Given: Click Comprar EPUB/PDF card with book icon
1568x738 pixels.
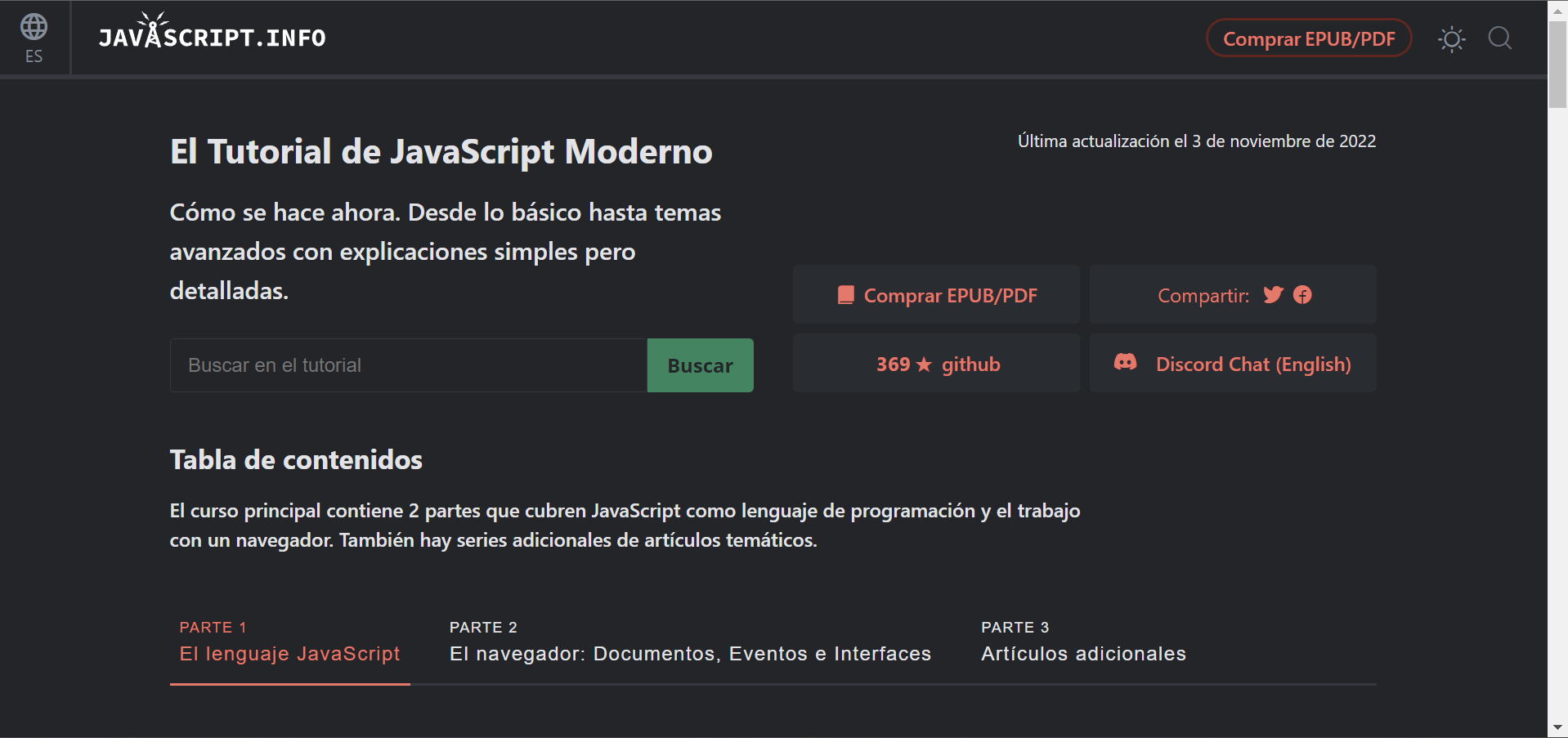Looking at the screenshot, I should (x=936, y=294).
